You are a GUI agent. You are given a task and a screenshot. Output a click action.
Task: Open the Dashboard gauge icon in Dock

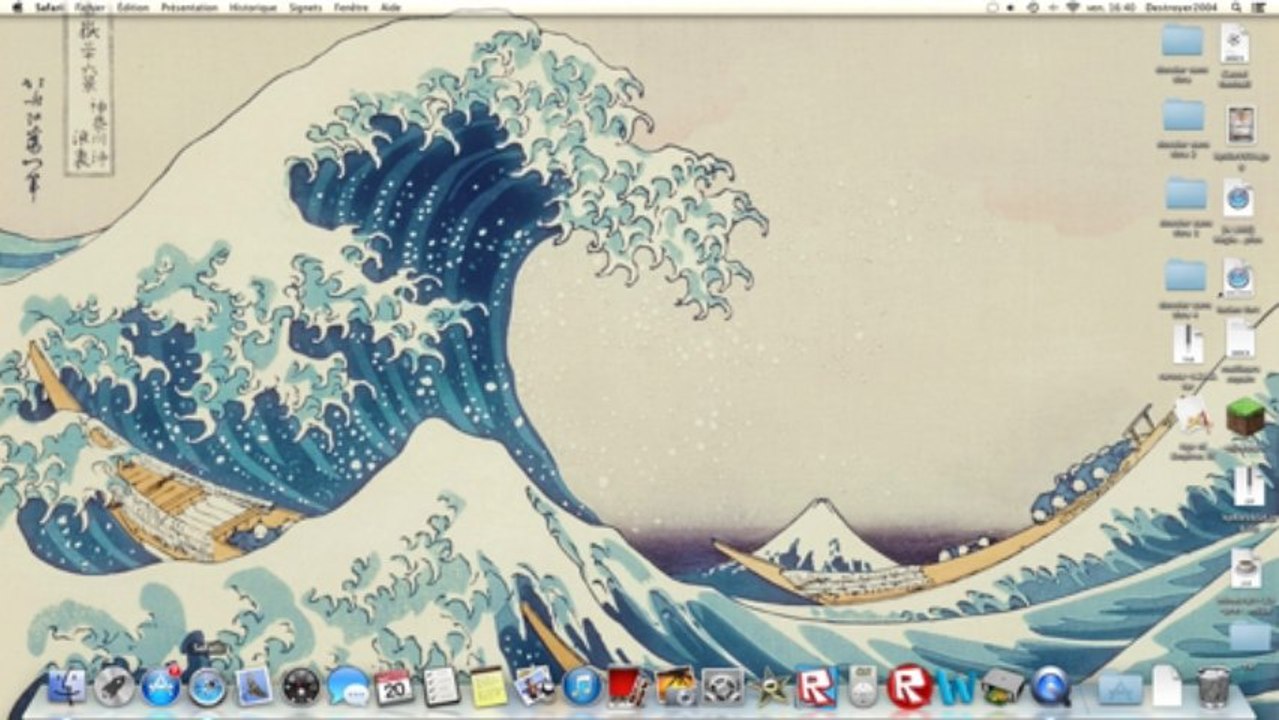point(301,686)
